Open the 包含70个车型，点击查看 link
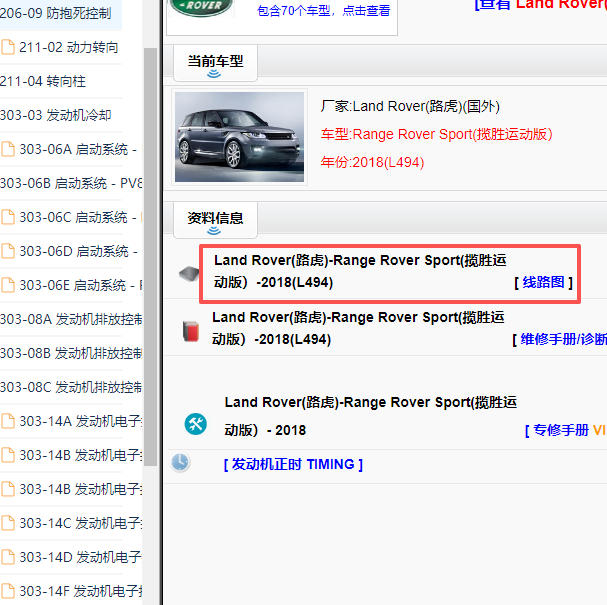This screenshot has height=605, width=607. (x=324, y=10)
